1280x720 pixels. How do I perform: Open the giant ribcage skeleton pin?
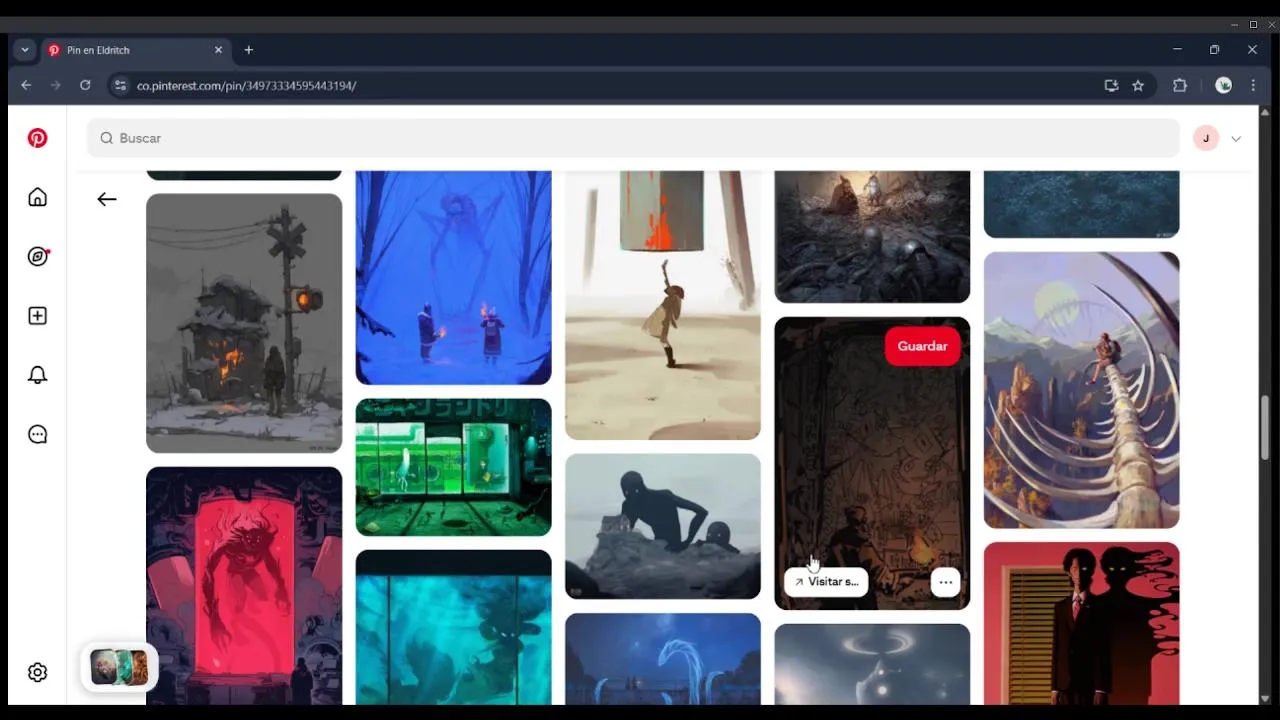[x=1081, y=390]
